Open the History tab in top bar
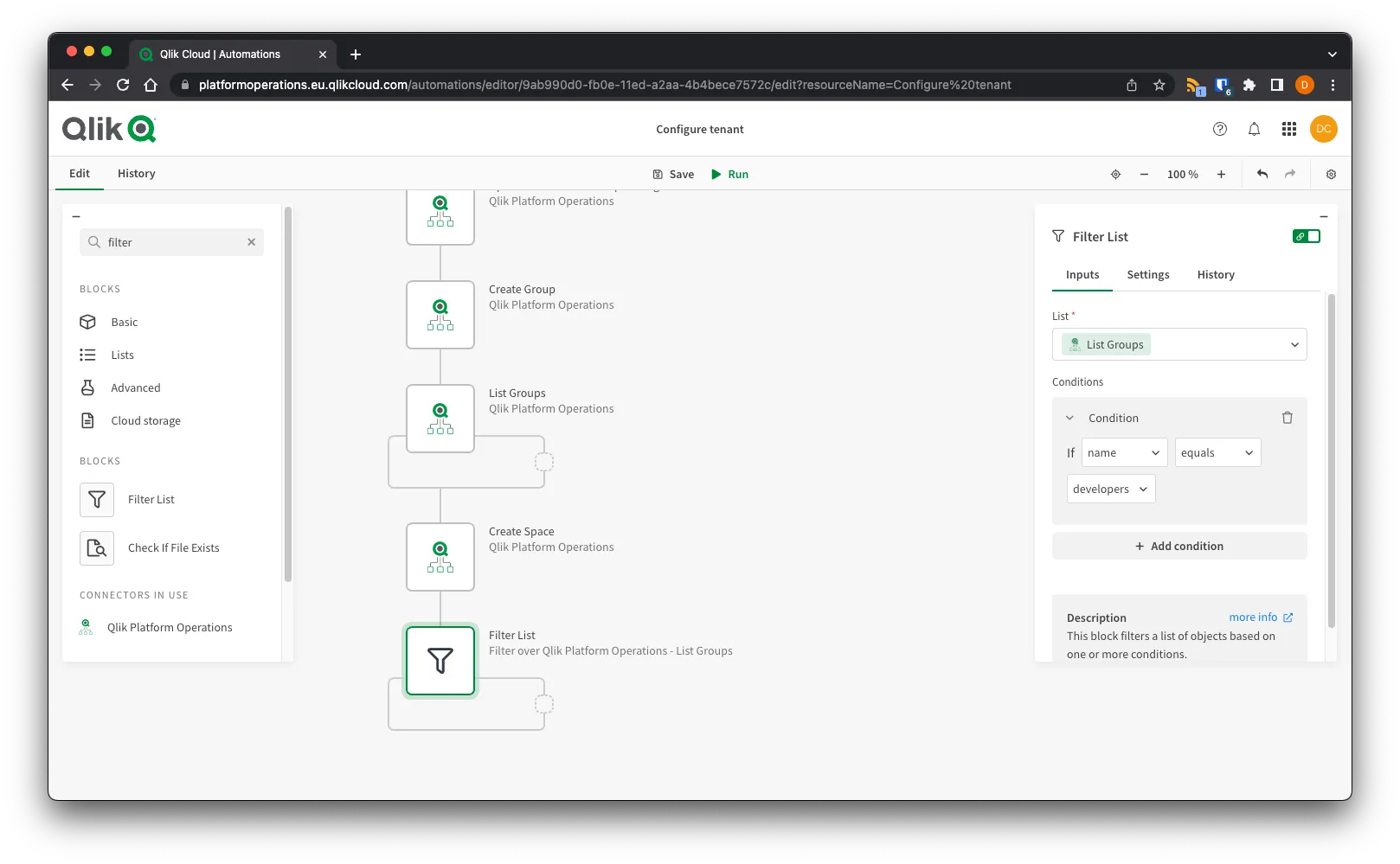Screen dimensions: 1400x864 point(136,173)
